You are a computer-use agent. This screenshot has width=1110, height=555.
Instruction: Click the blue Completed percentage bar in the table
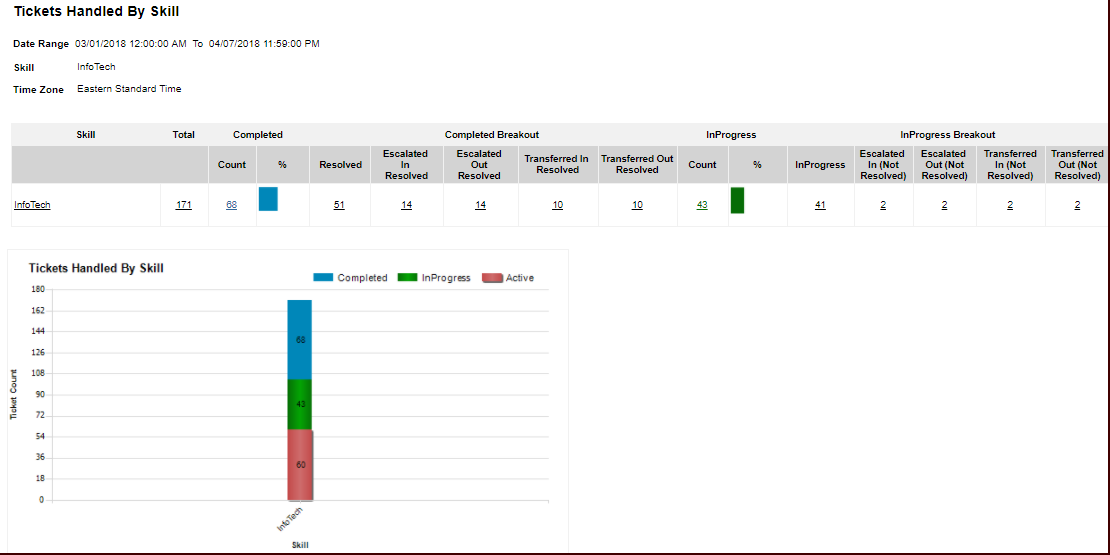[x=268, y=199]
